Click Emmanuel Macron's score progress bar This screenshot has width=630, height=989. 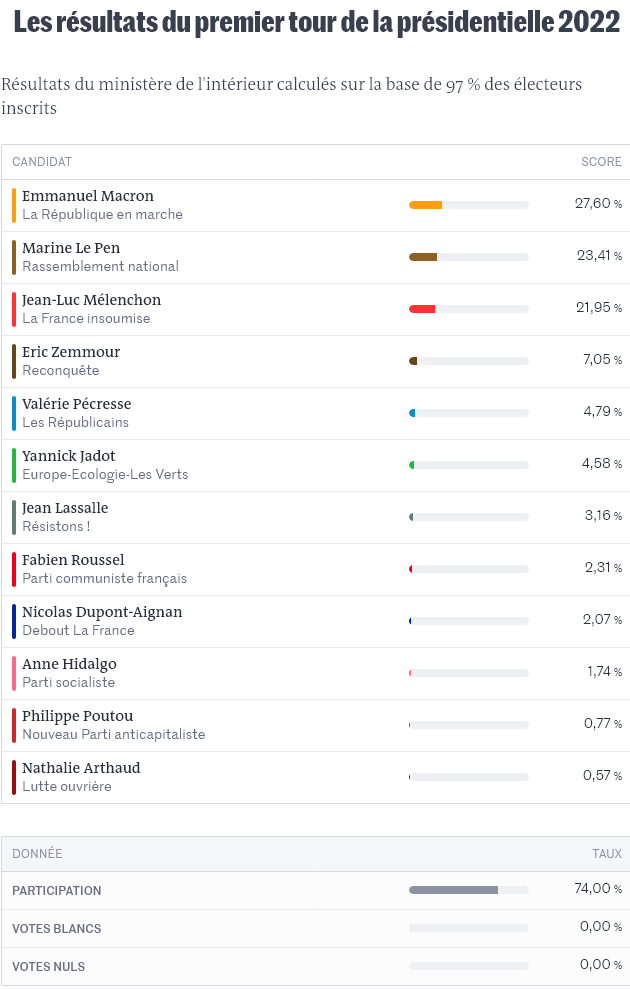click(x=468, y=205)
